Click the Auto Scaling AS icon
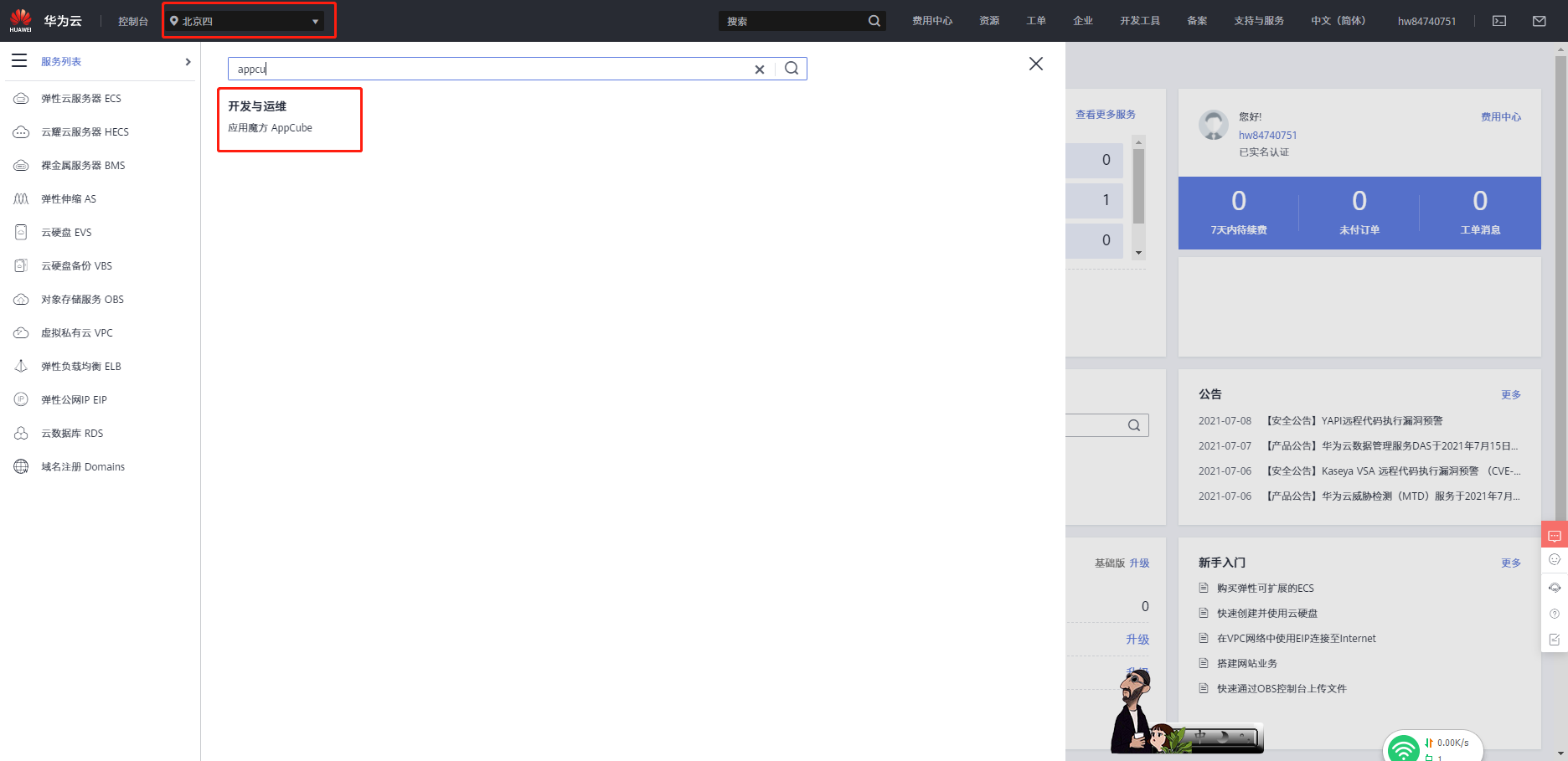The height and width of the screenshot is (761, 1568). click(21, 199)
